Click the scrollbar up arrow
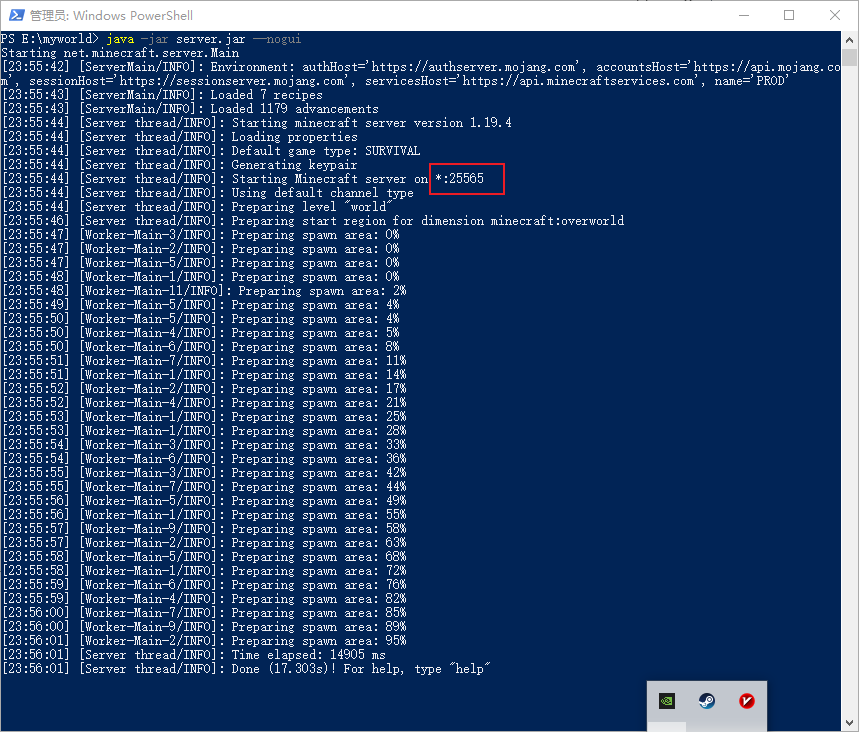Viewport: 859px width, 732px height. tap(849, 40)
